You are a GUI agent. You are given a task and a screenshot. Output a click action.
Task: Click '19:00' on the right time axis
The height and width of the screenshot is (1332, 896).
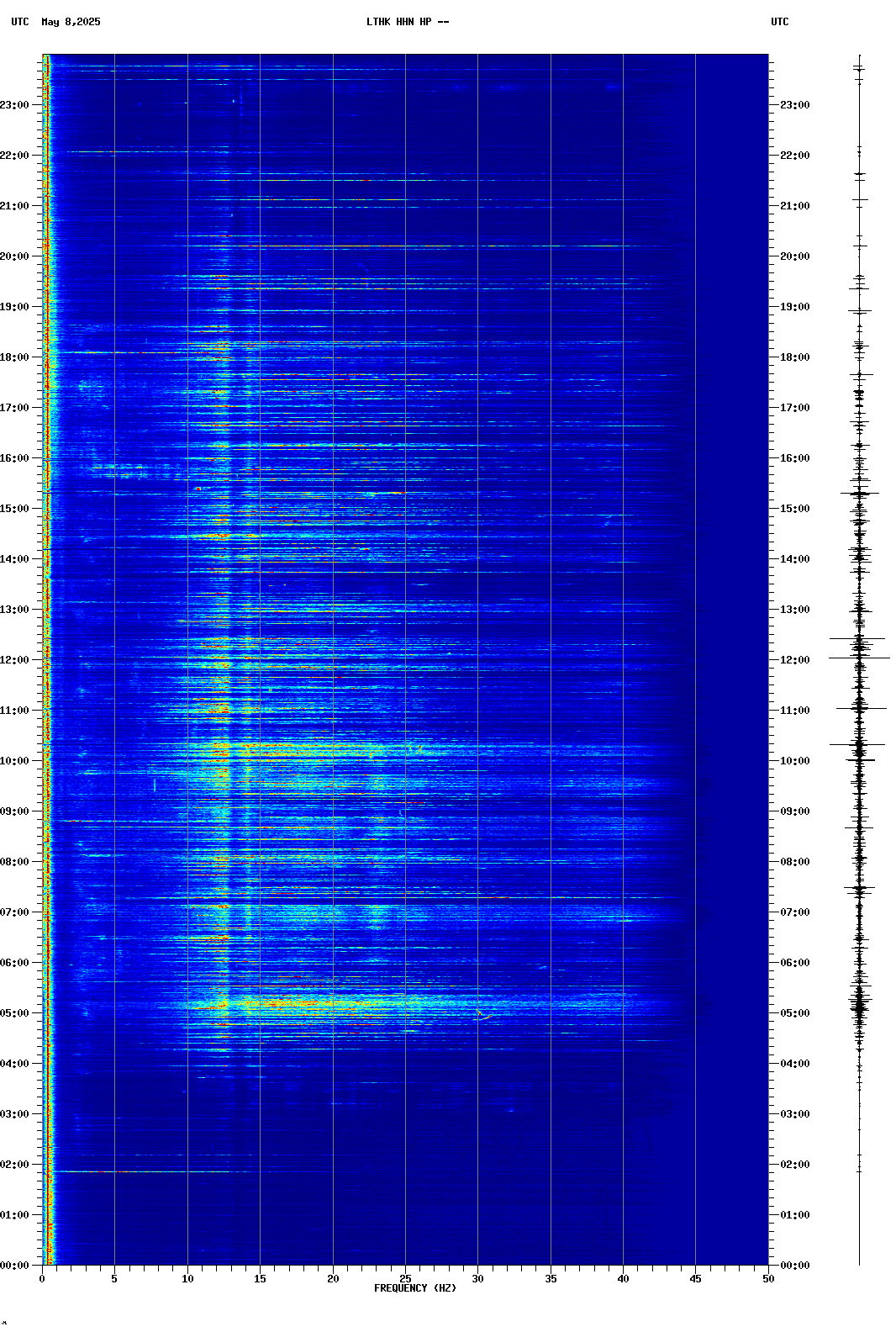click(795, 307)
